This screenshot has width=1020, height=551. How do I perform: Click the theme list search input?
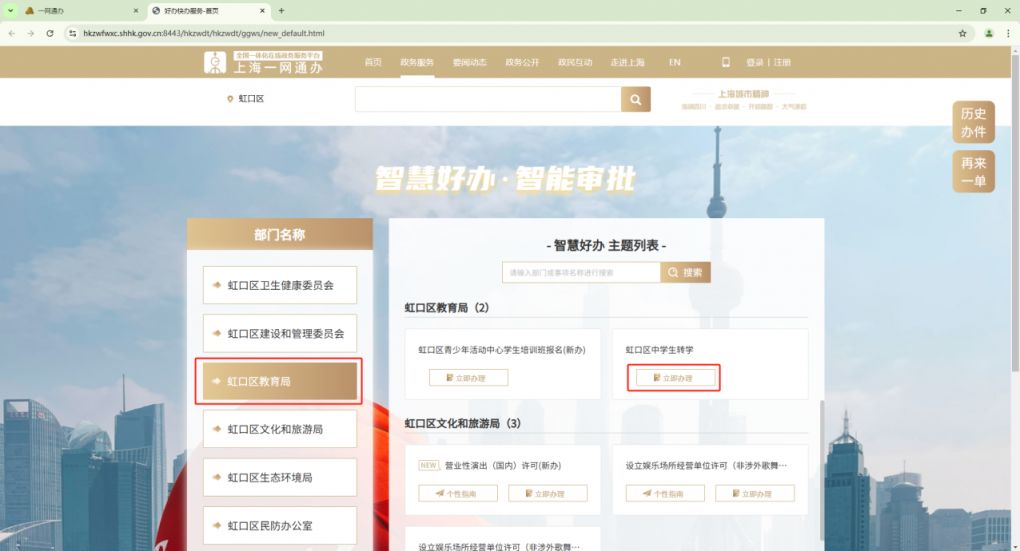[582, 273]
